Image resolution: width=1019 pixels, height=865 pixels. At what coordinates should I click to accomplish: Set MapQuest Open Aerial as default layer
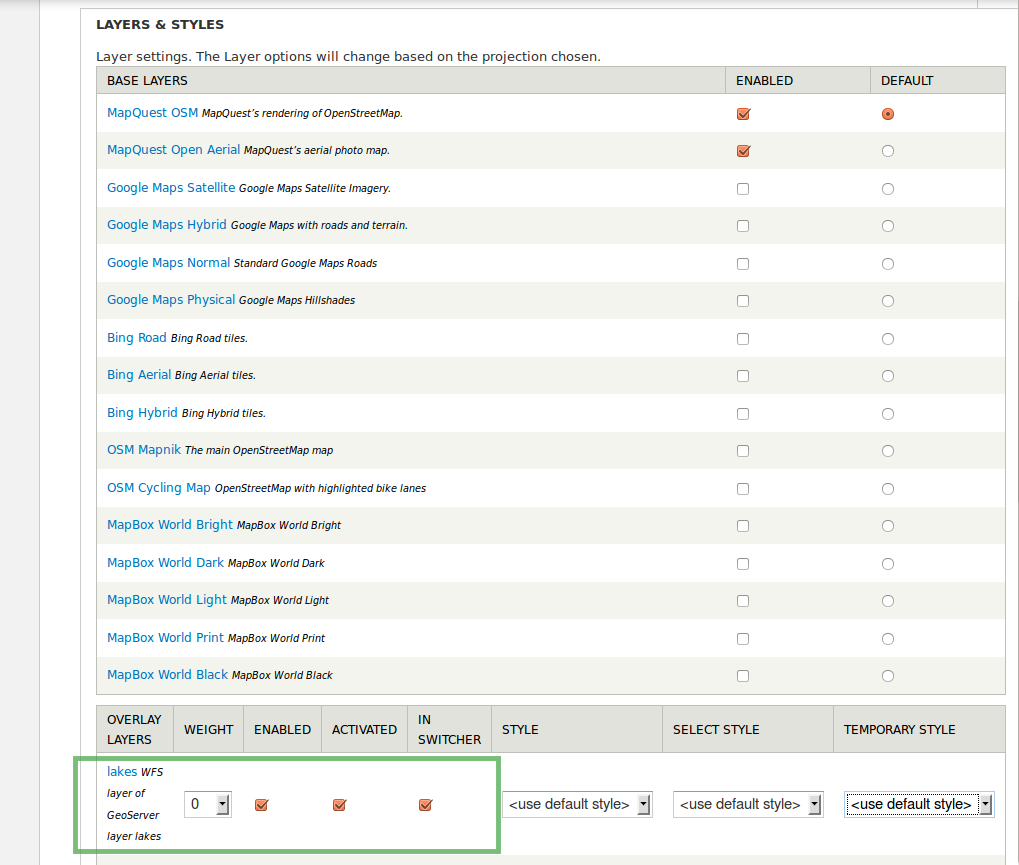click(x=887, y=151)
